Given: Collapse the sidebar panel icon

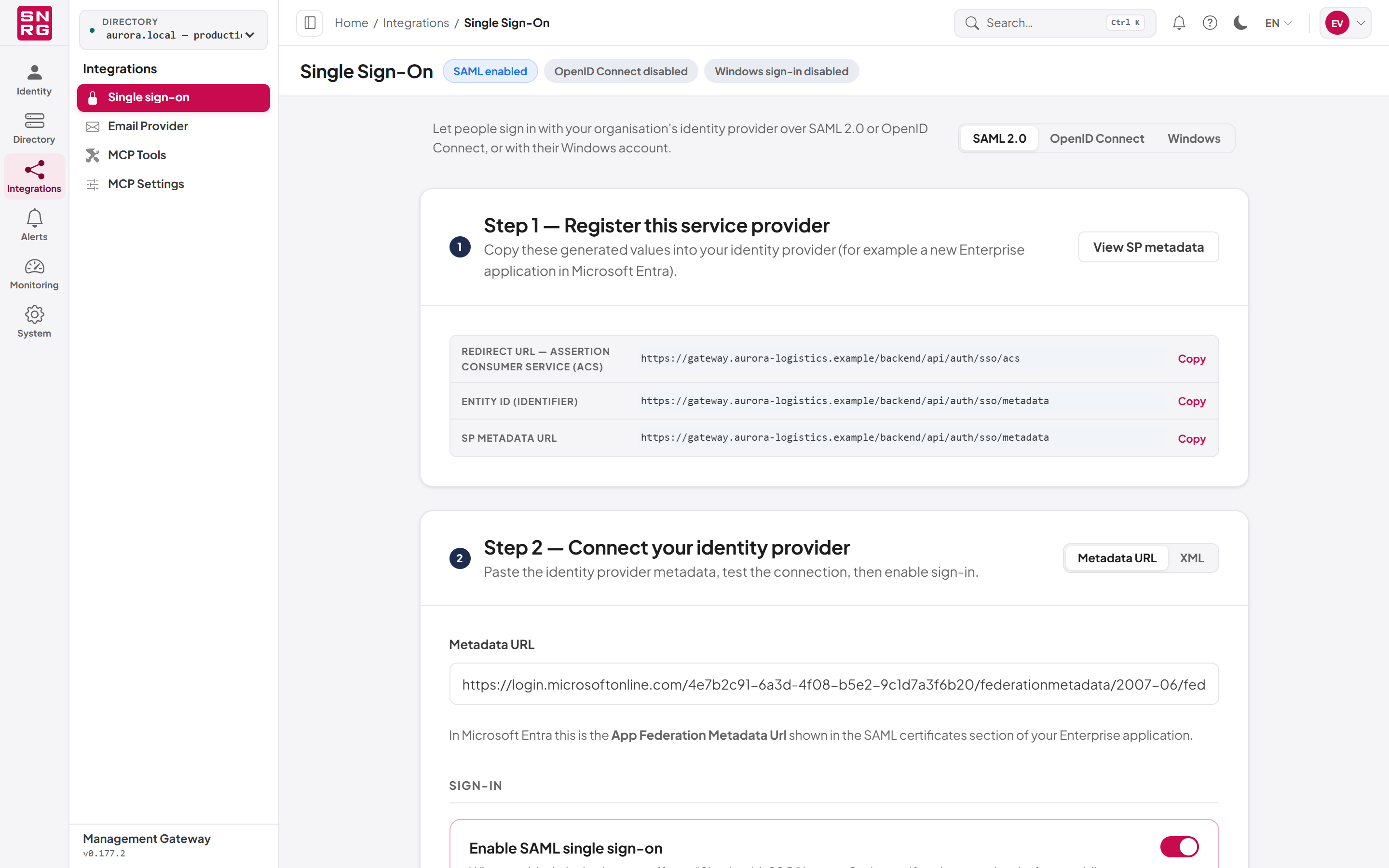Looking at the screenshot, I should pyautogui.click(x=309, y=23).
